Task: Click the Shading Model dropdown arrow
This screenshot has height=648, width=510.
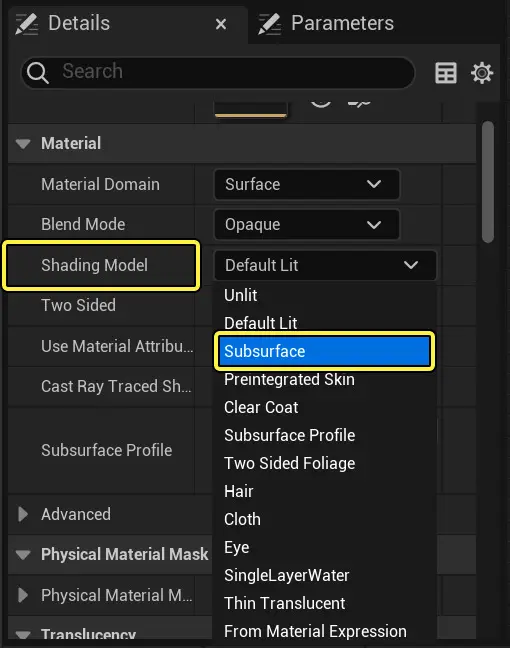Action: click(x=411, y=265)
